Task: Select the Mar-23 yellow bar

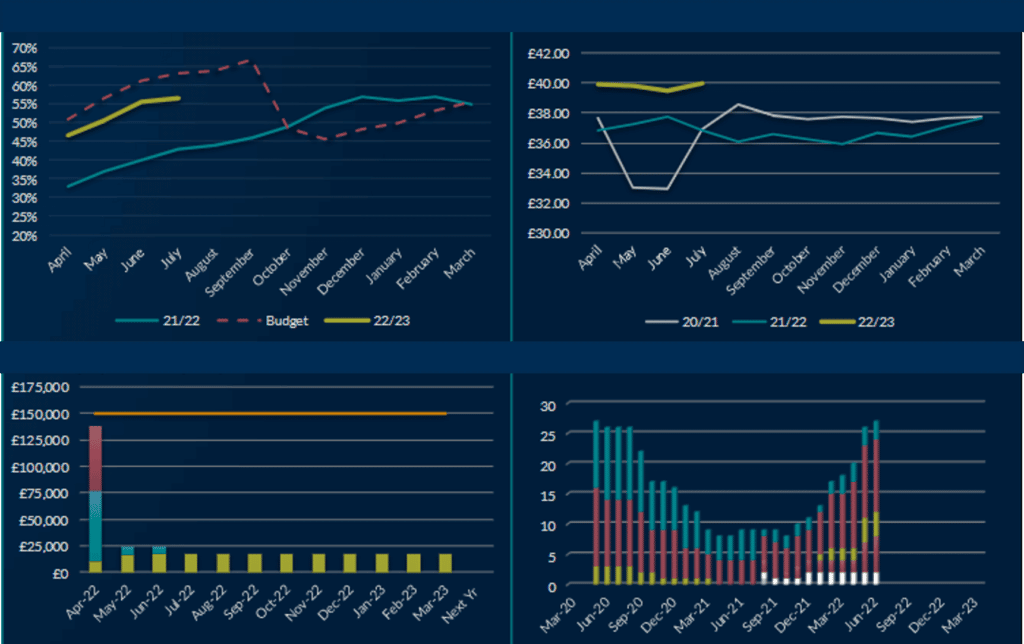Action: pyautogui.click(x=445, y=563)
